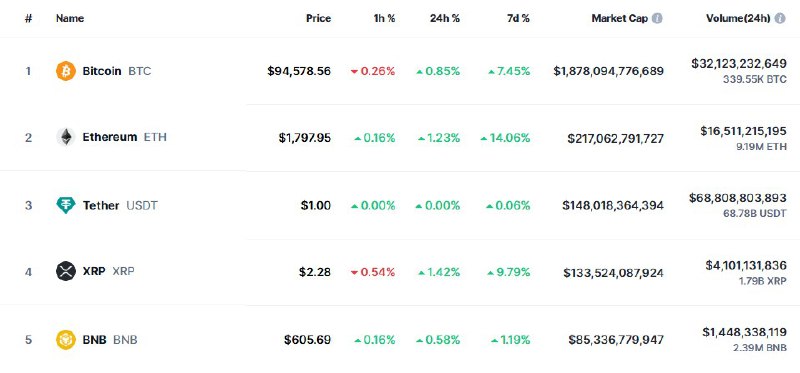Viewport: 800px width, 373px height.
Task: Sort by the 1h % column header
Action: coord(384,18)
